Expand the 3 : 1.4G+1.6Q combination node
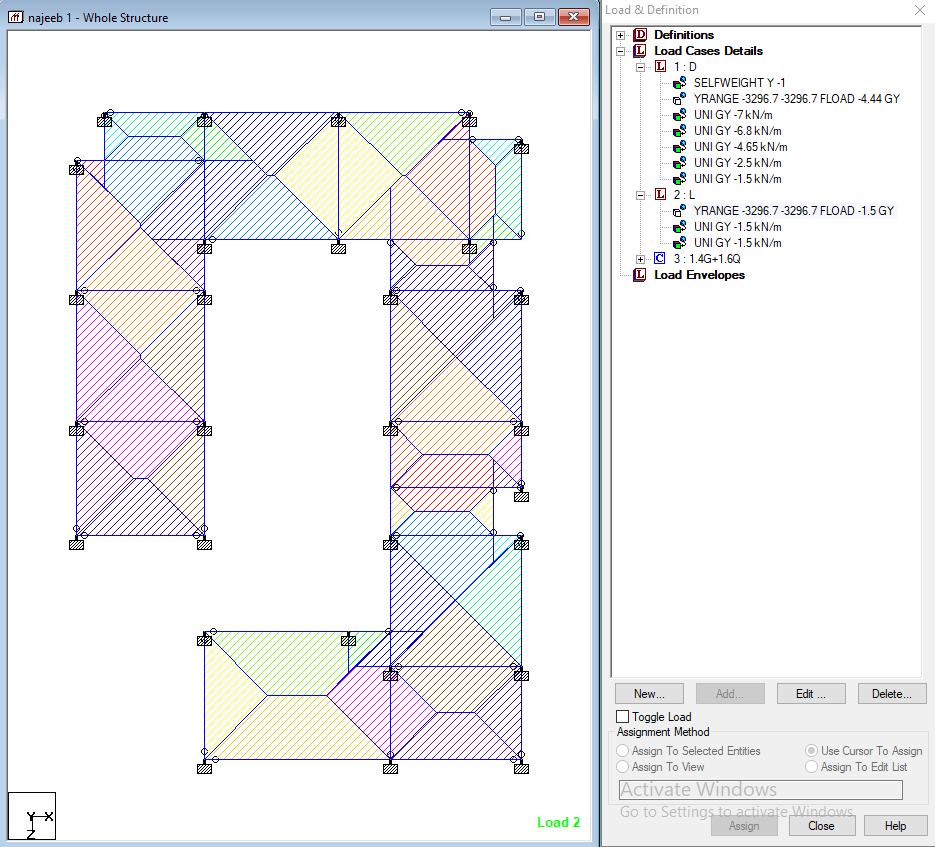Image resolution: width=935 pixels, height=847 pixels. pyautogui.click(x=640, y=259)
